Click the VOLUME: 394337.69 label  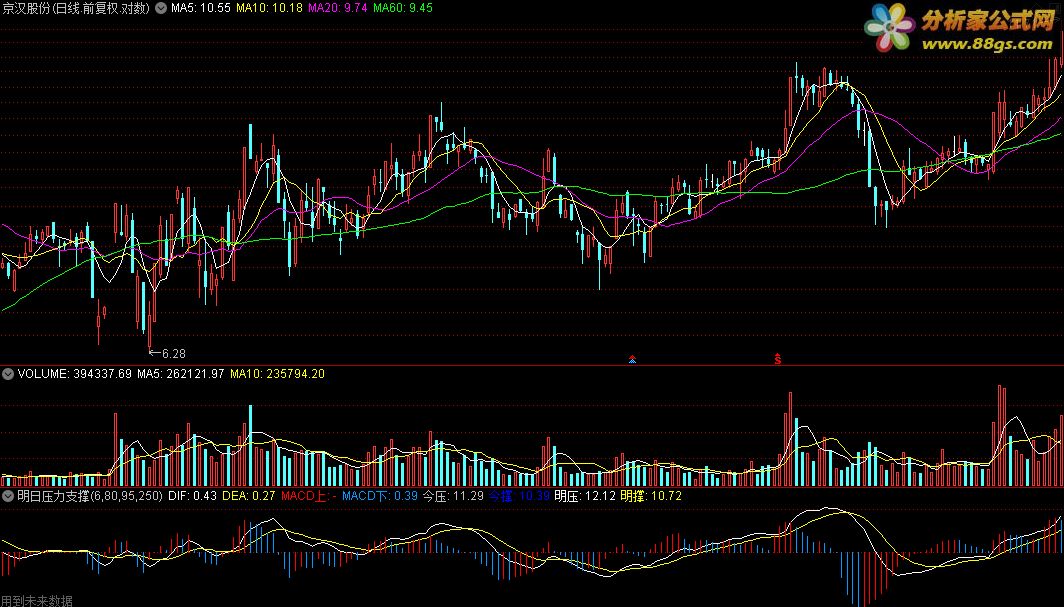75,374
